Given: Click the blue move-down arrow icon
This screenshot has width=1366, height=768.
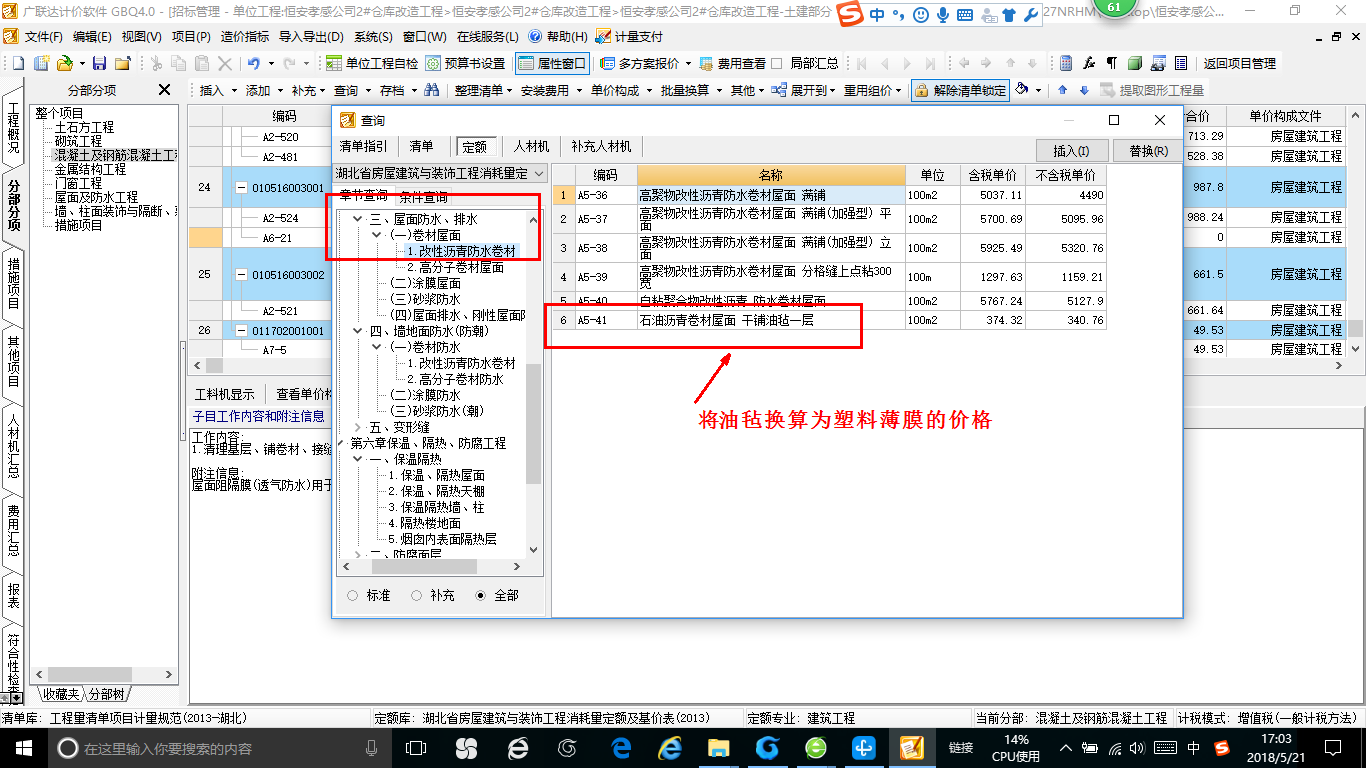Looking at the screenshot, I should pyautogui.click(x=1083, y=90).
